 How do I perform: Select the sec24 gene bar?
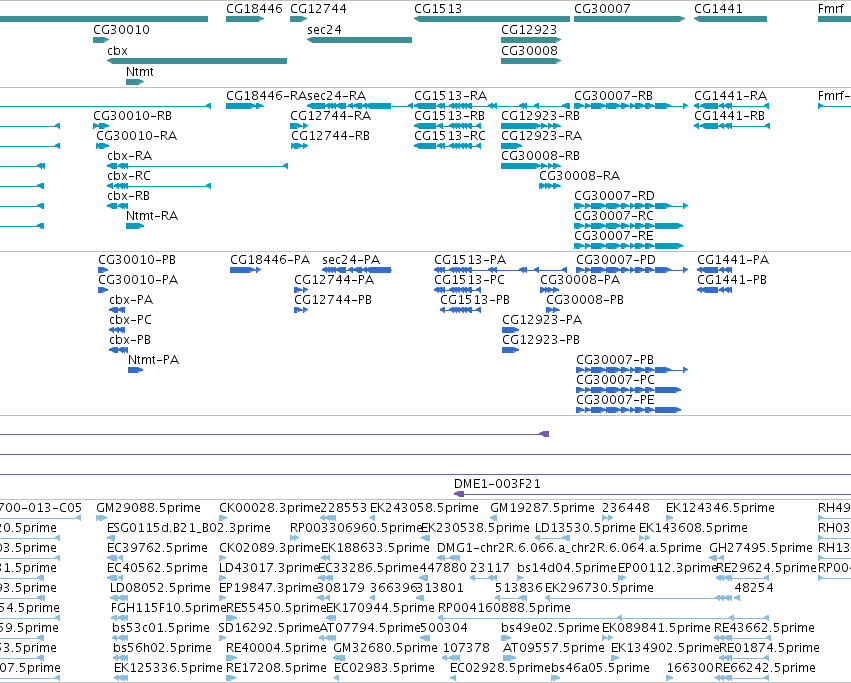359,40
